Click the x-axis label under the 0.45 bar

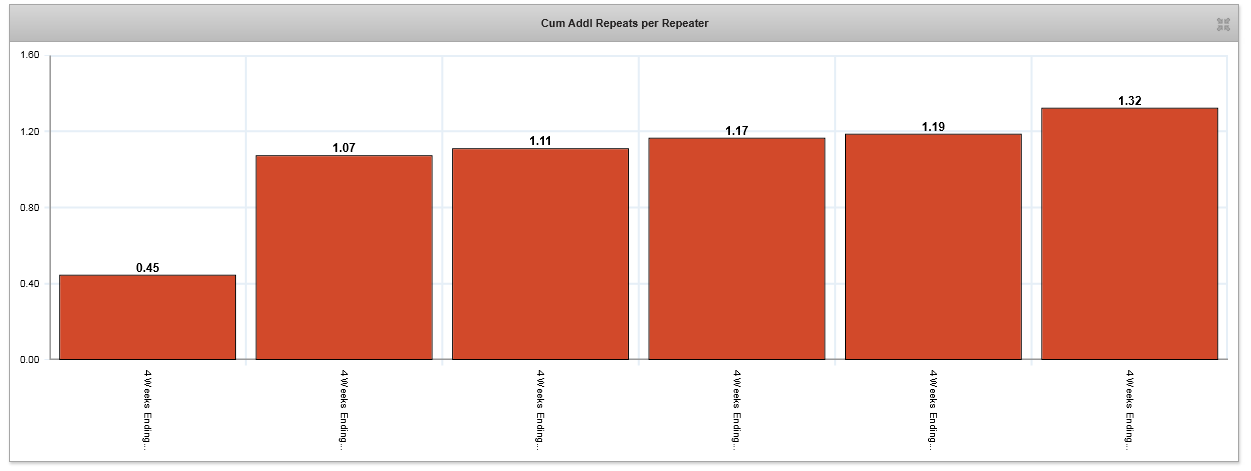(148, 410)
